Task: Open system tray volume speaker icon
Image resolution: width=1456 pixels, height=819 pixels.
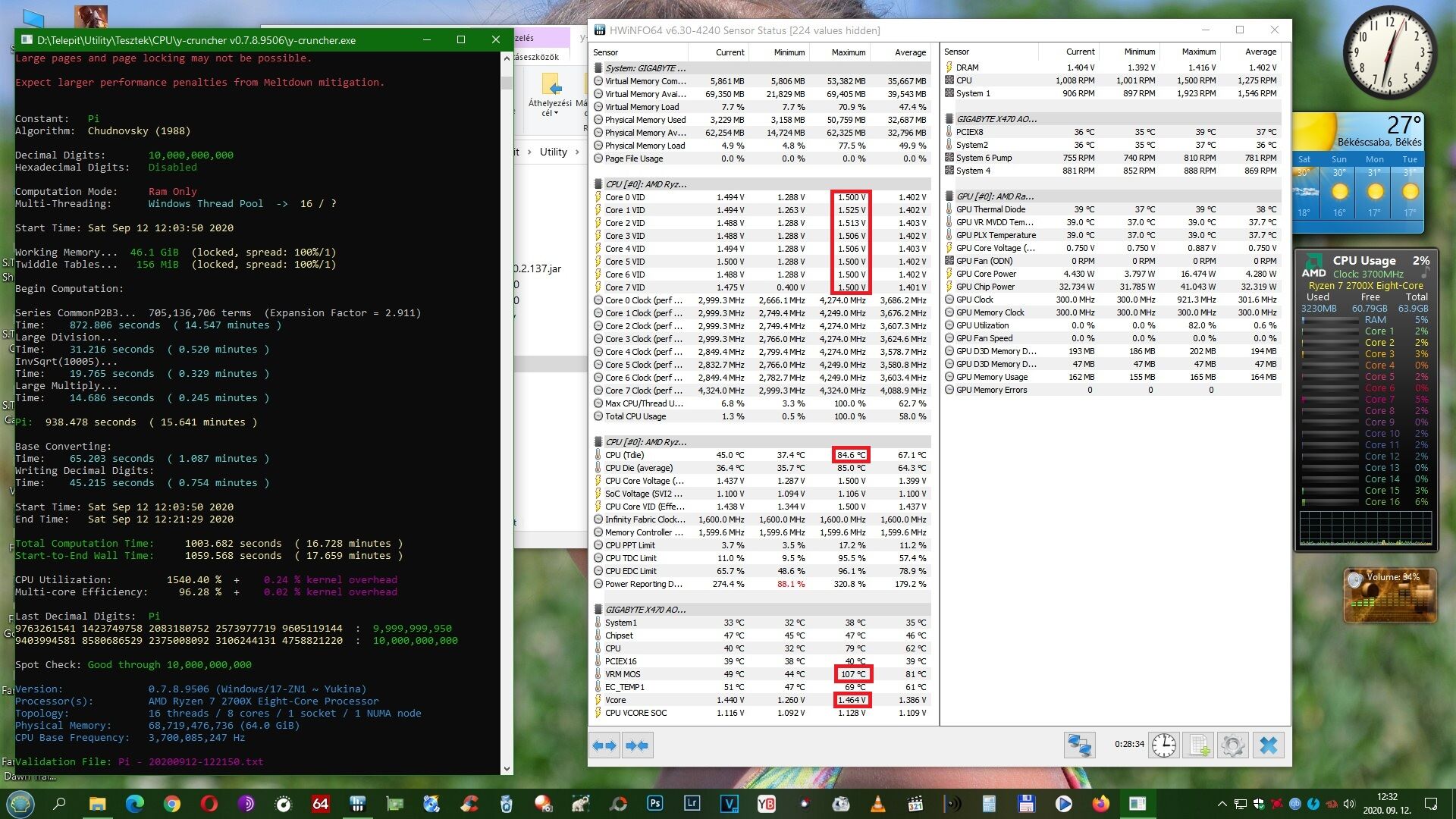Action: tap(1349, 804)
